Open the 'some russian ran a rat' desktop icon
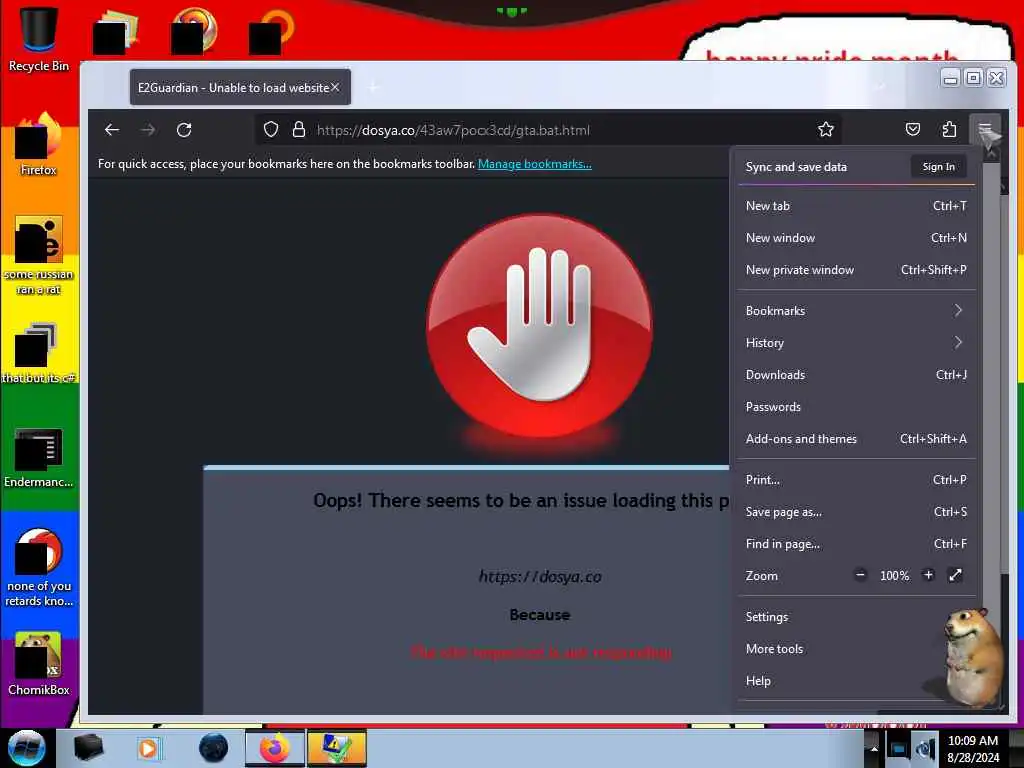The height and width of the screenshot is (768, 1024). tap(39, 255)
